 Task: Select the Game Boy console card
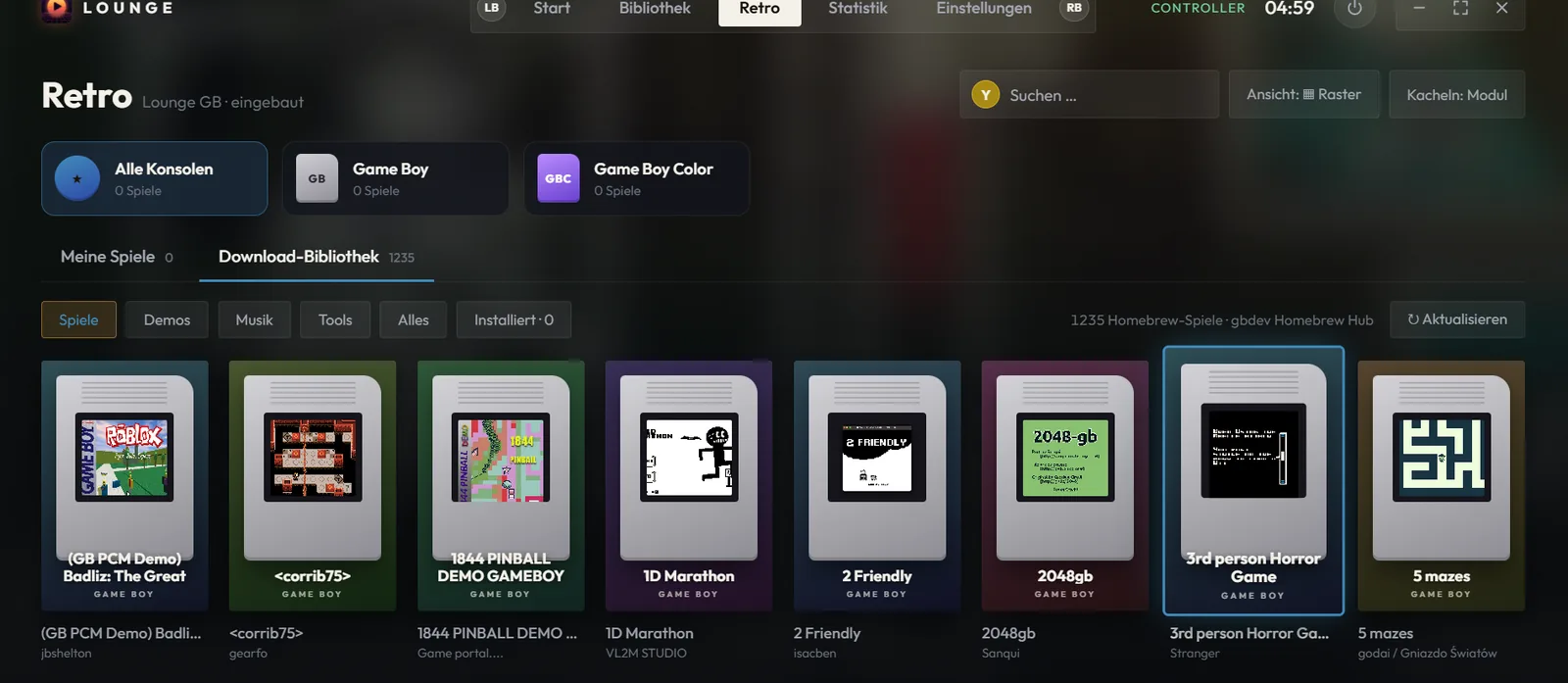pyautogui.click(x=396, y=178)
